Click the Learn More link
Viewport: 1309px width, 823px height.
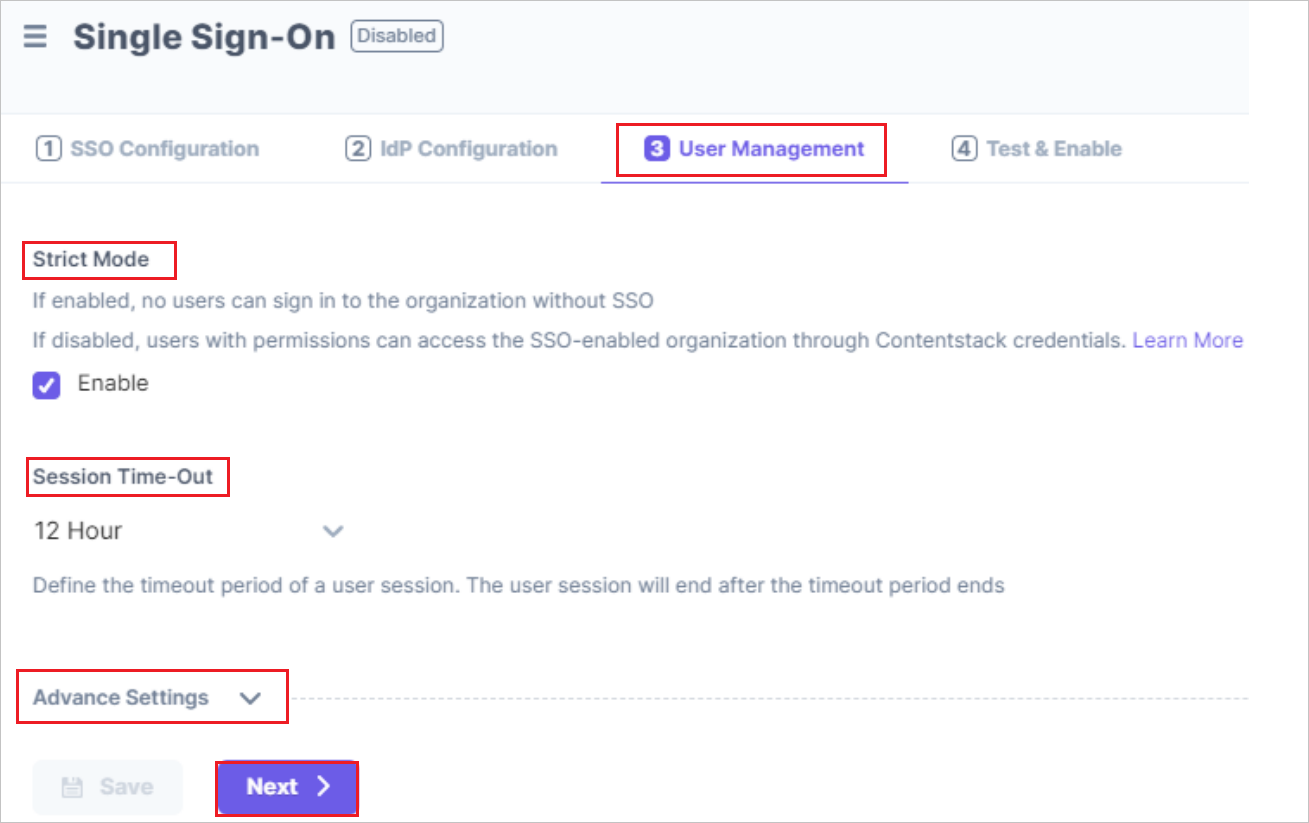coord(1188,340)
